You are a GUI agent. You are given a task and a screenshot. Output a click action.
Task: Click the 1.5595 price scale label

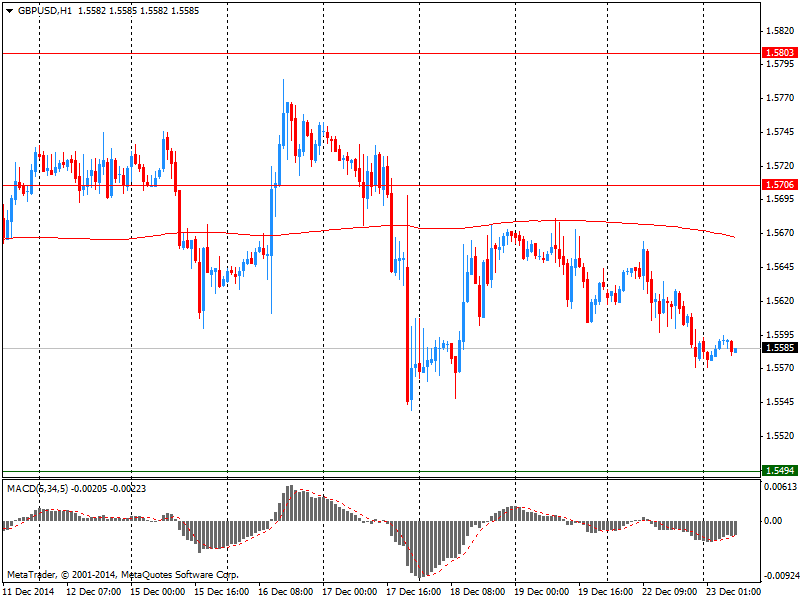(x=780, y=335)
